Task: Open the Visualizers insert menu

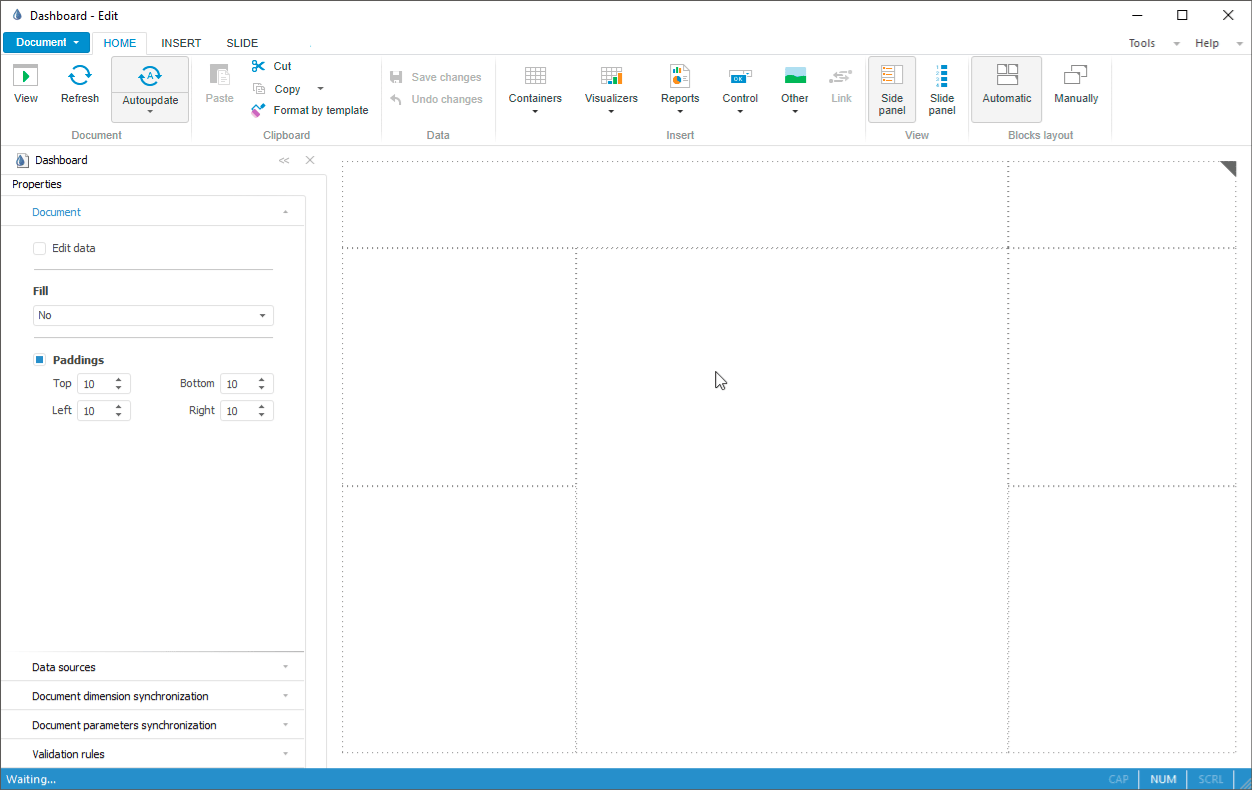Action: tap(611, 87)
